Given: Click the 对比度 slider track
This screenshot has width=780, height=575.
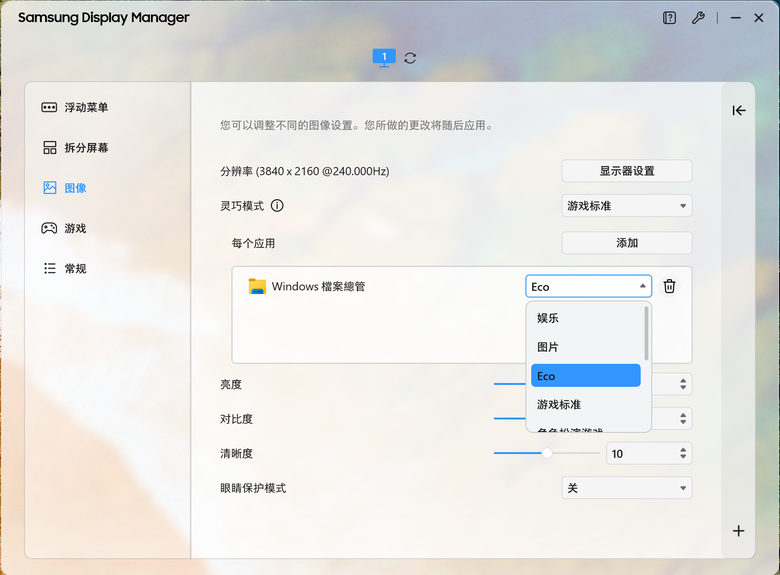Looking at the screenshot, I should [509, 418].
